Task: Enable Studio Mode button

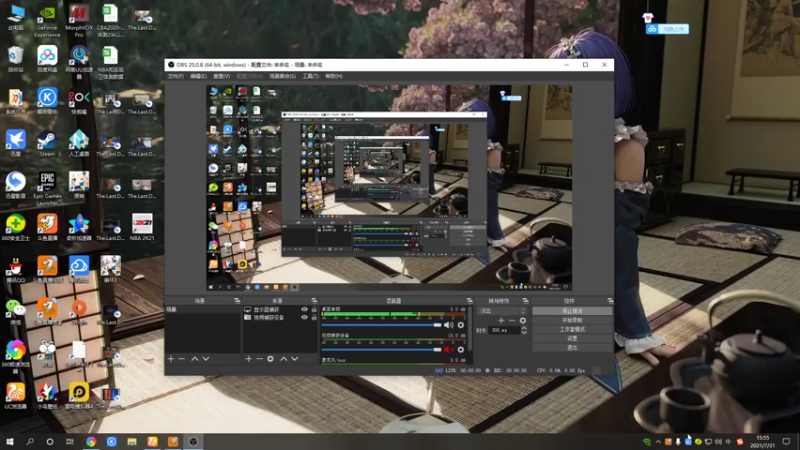Action: coord(572,329)
